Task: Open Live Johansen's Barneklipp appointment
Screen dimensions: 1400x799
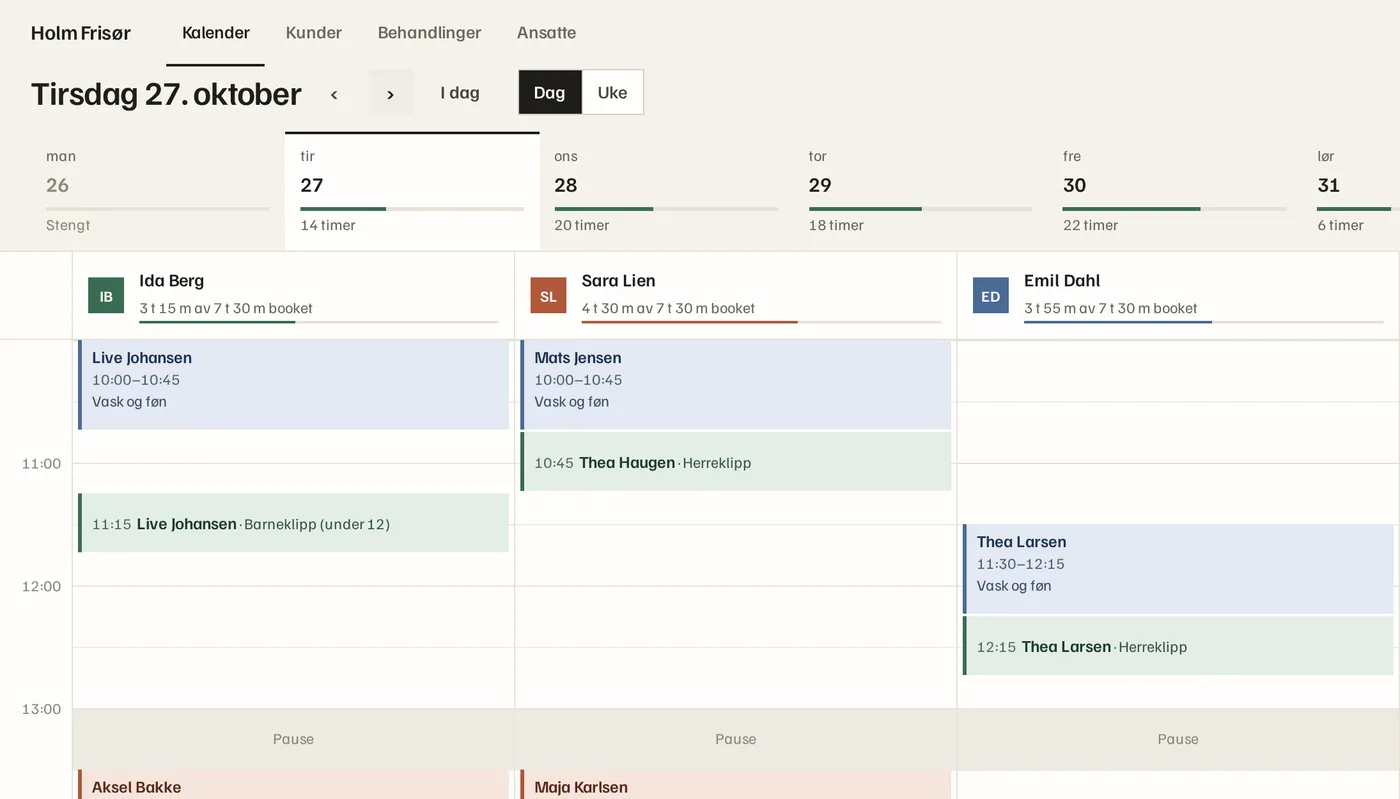Action: tap(293, 523)
